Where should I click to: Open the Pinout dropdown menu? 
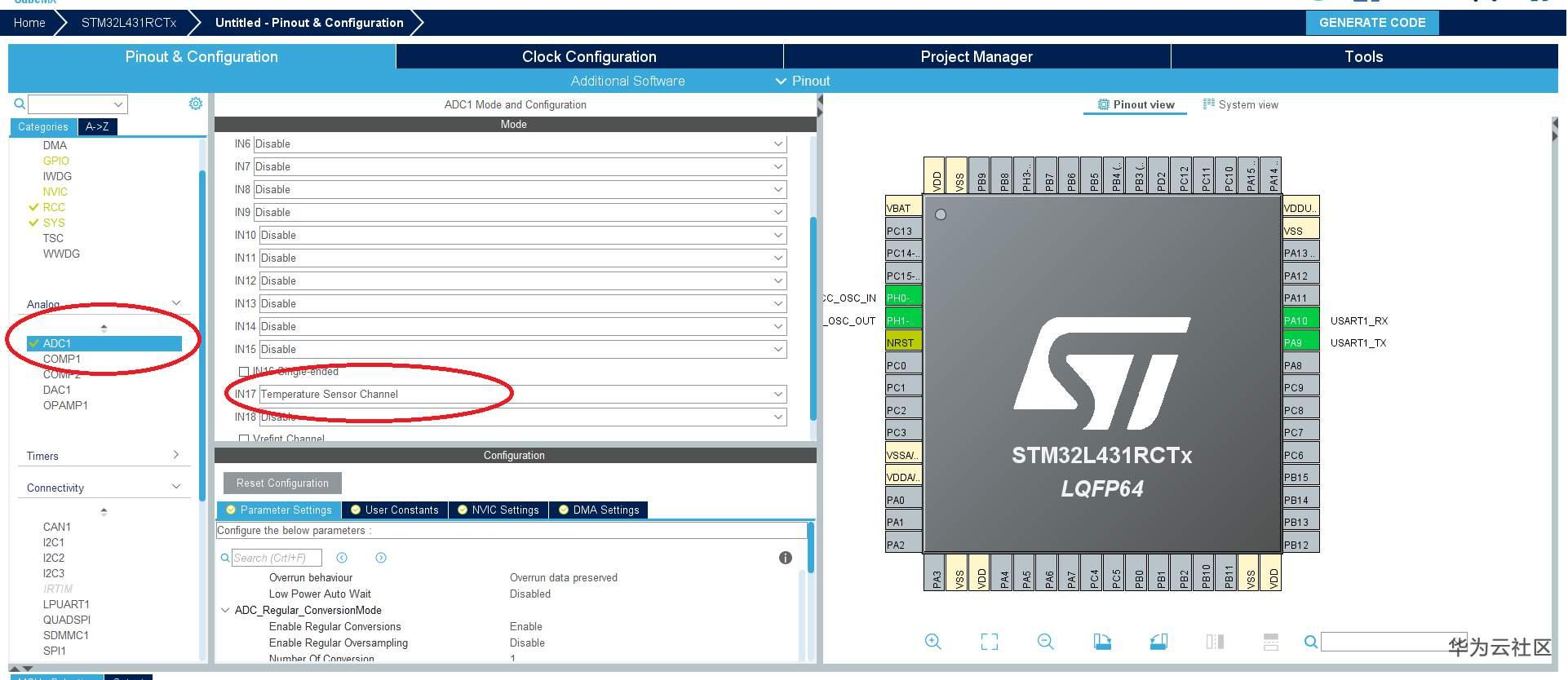click(803, 81)
